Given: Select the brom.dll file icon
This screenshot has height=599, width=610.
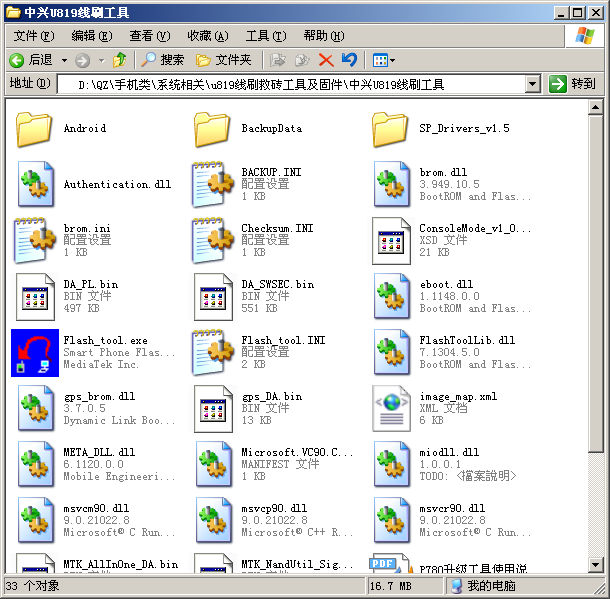Looking at the screenshot, I should pos(391,184).
